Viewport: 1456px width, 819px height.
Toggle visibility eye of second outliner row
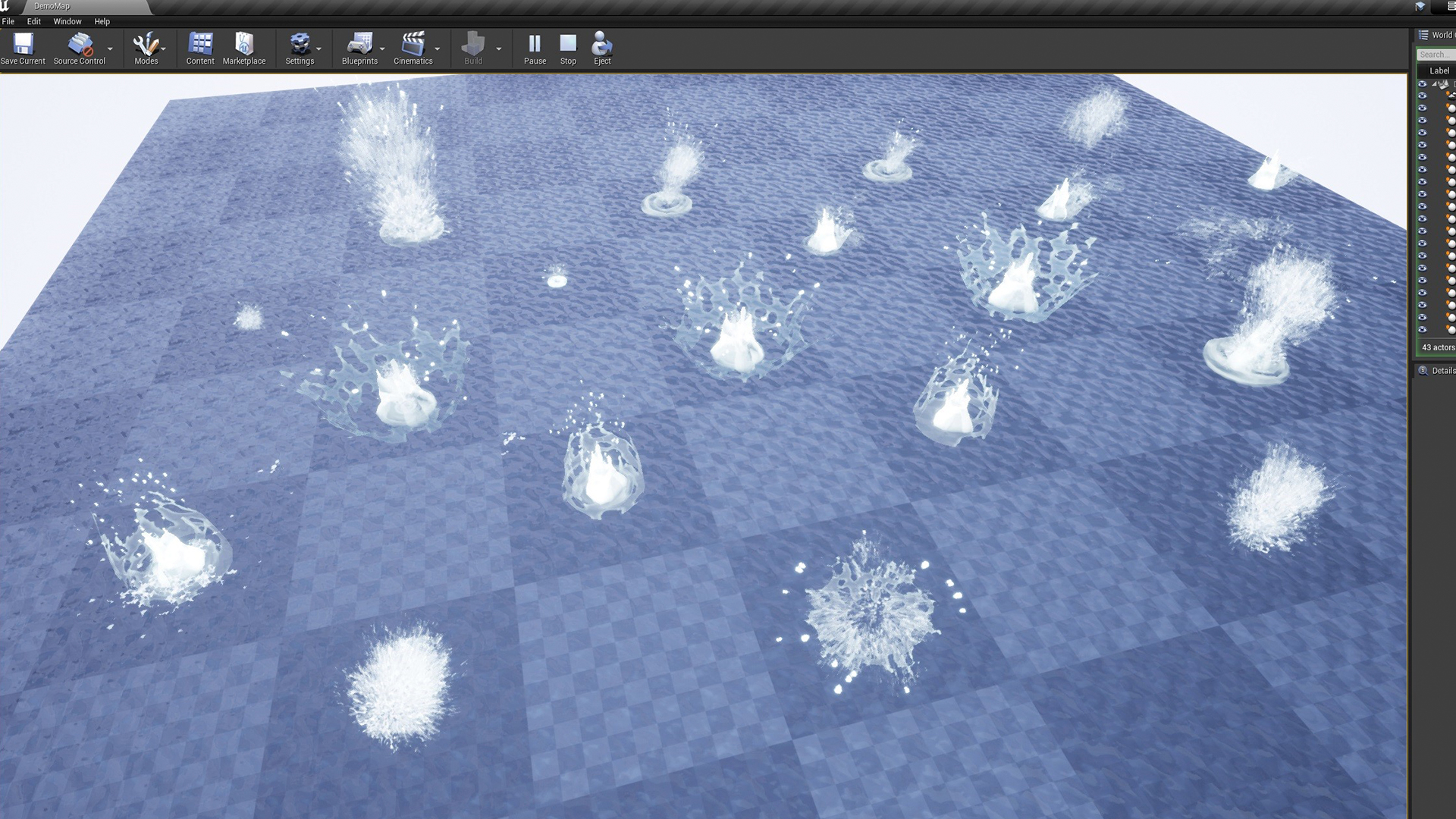(x=1423, y=96)
